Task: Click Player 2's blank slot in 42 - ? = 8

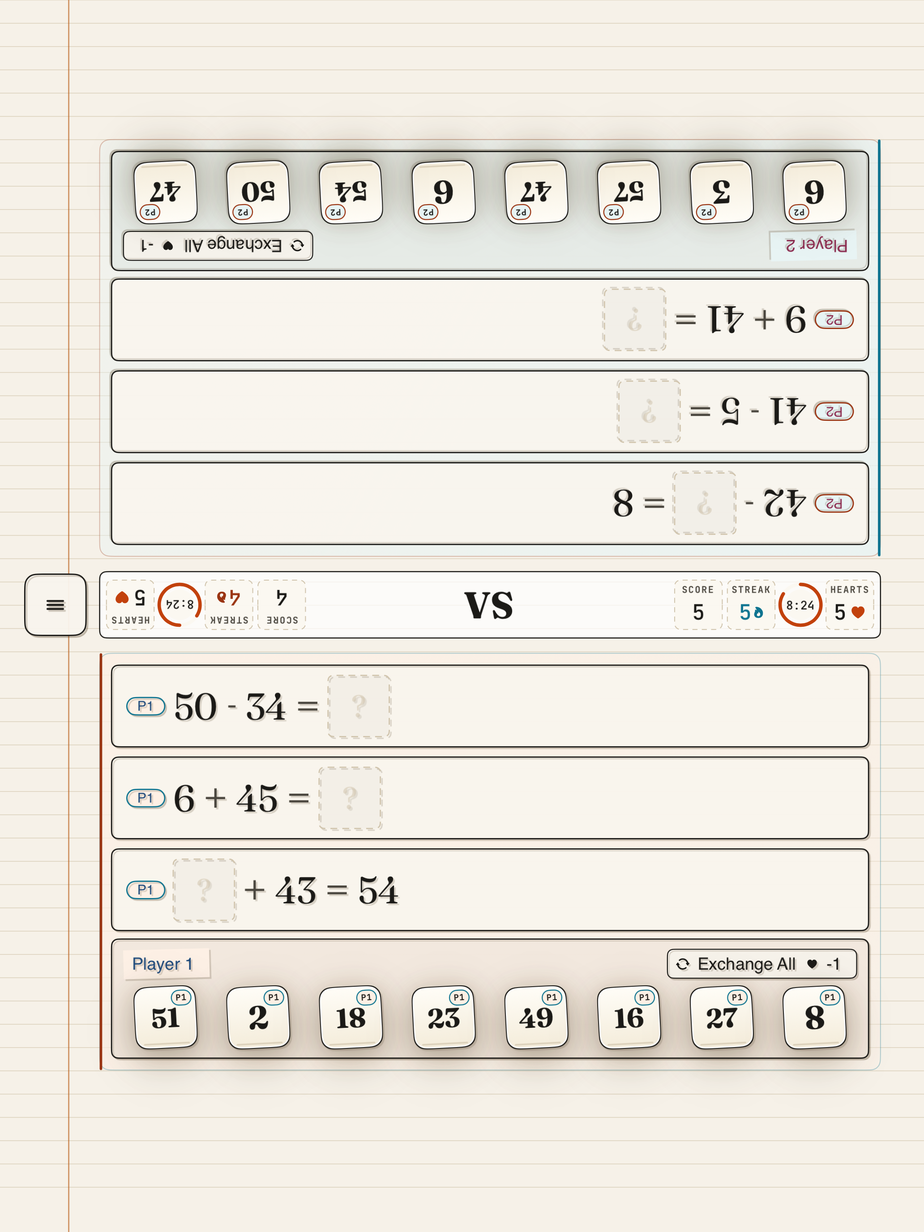Action: pos(704,503)
